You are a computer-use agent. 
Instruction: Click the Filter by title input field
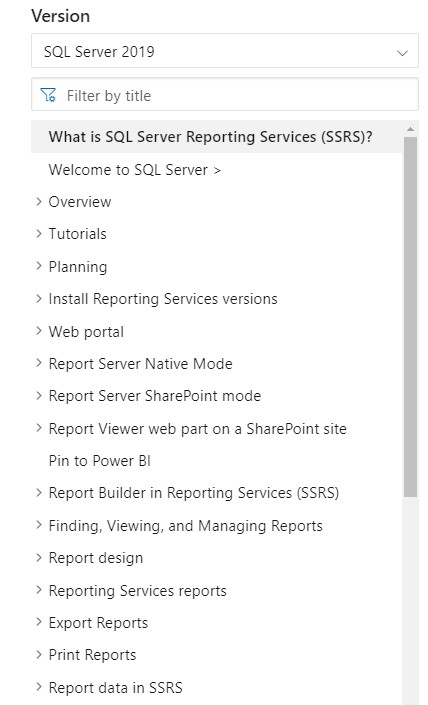point(225,94)
